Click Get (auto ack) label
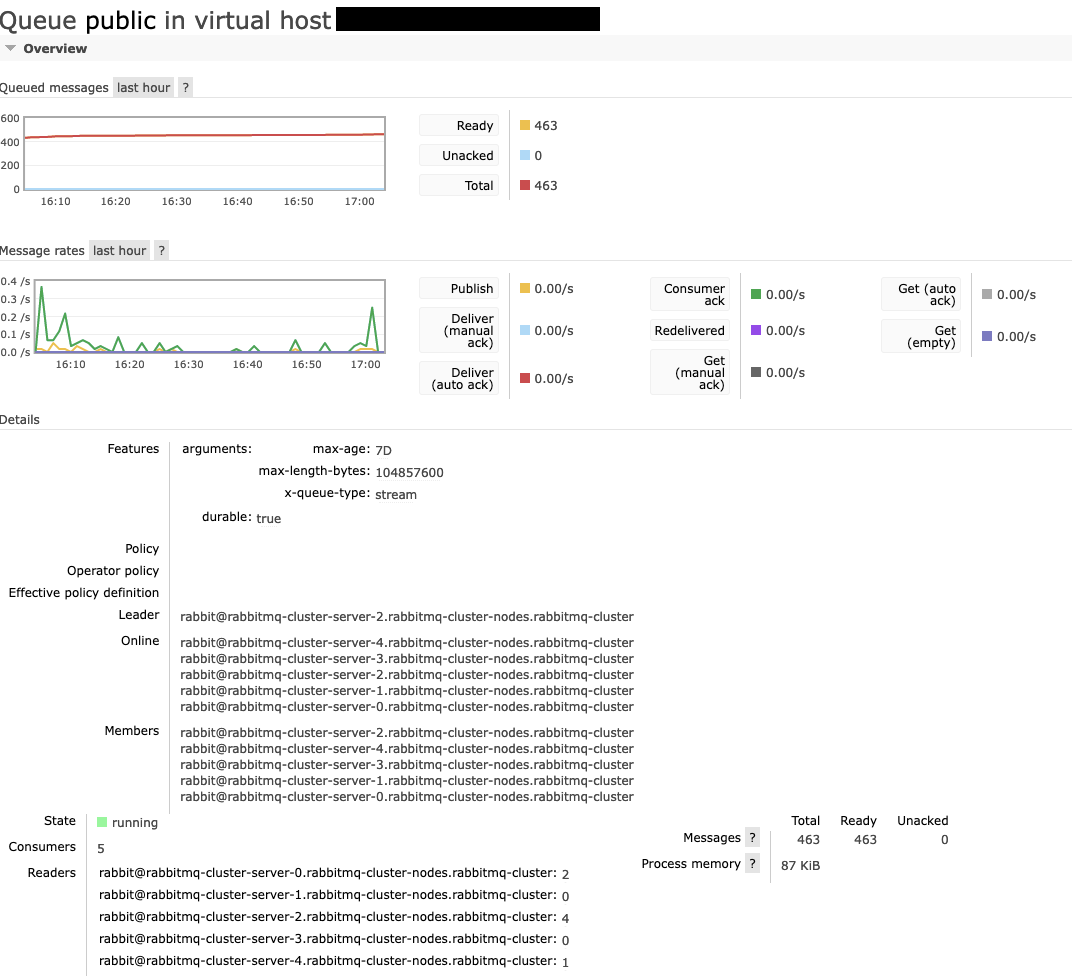This screenshot has height=976, width=1072. click(921, 295)
